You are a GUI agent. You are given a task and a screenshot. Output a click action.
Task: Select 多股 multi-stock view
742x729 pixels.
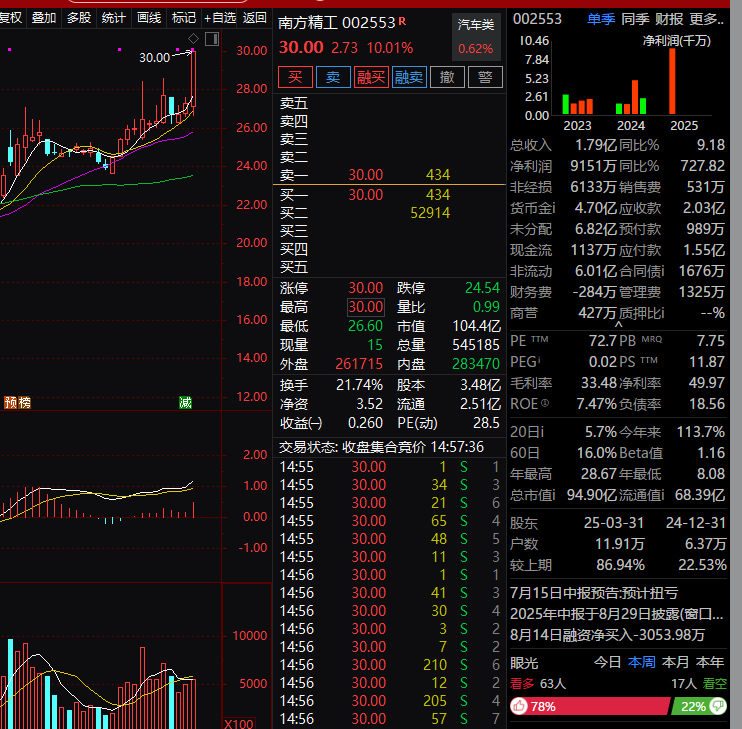(79, 18)
